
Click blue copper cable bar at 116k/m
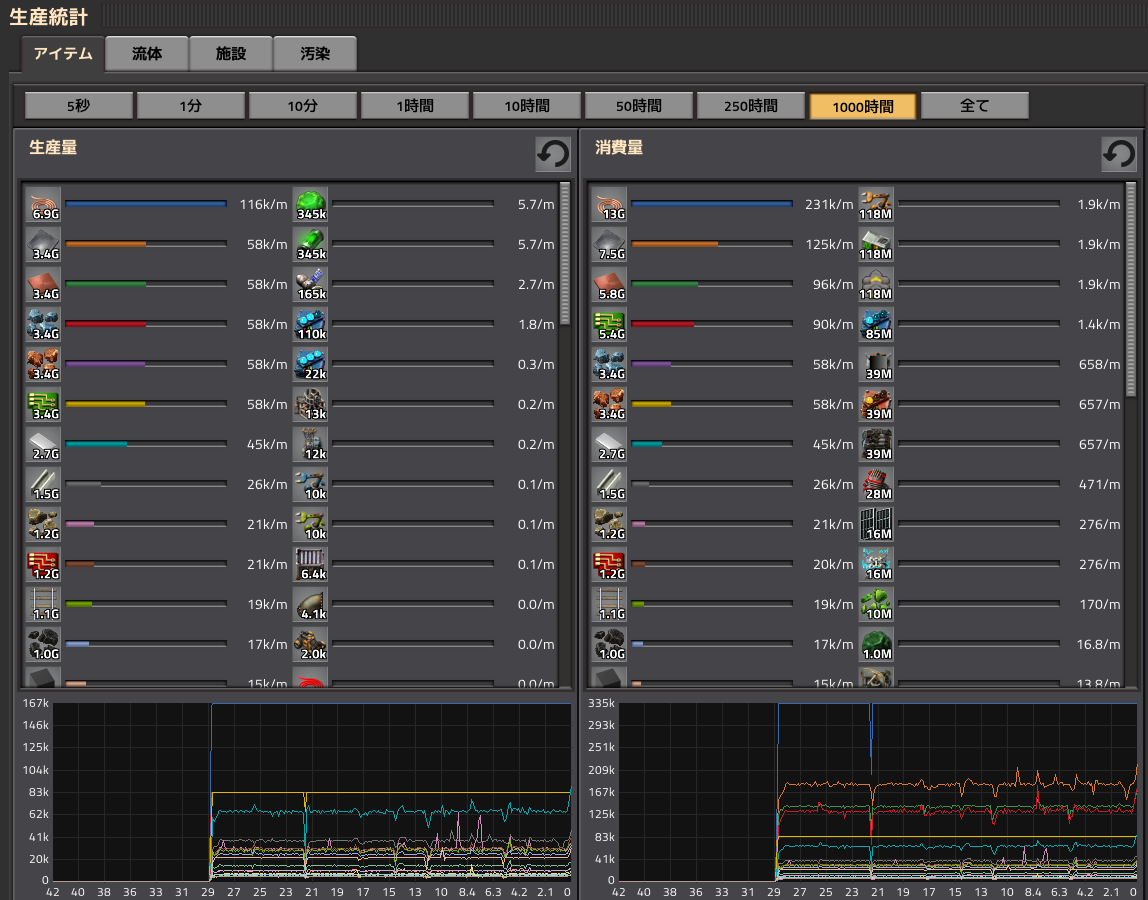click(x=146, y=204)
